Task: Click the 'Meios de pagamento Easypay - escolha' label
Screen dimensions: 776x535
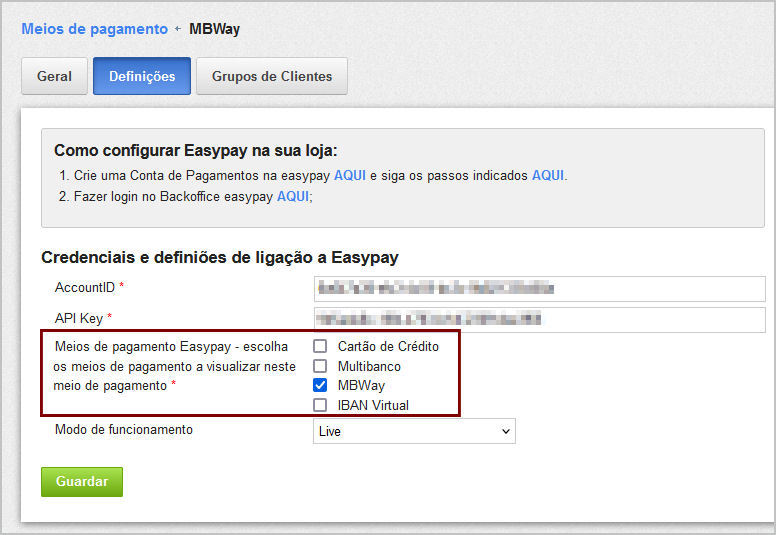Action: (171, 346)
